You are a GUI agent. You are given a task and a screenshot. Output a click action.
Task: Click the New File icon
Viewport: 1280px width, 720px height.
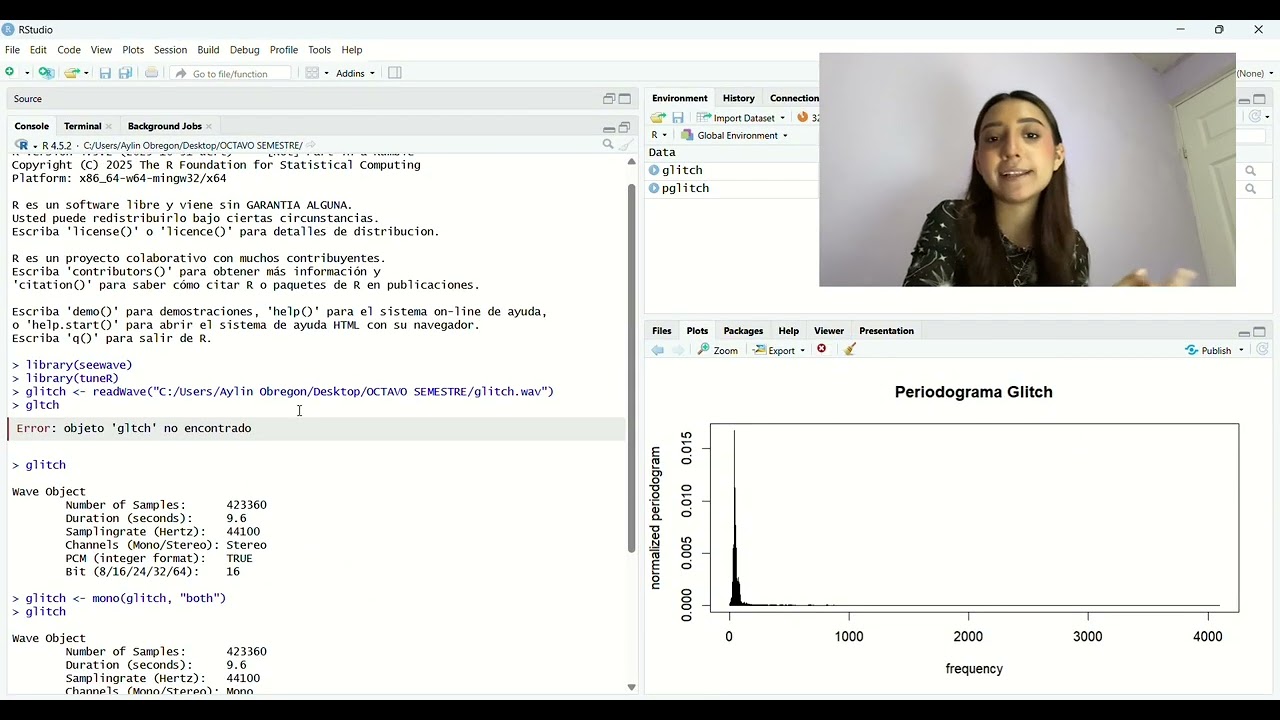(x=10, y=73)
